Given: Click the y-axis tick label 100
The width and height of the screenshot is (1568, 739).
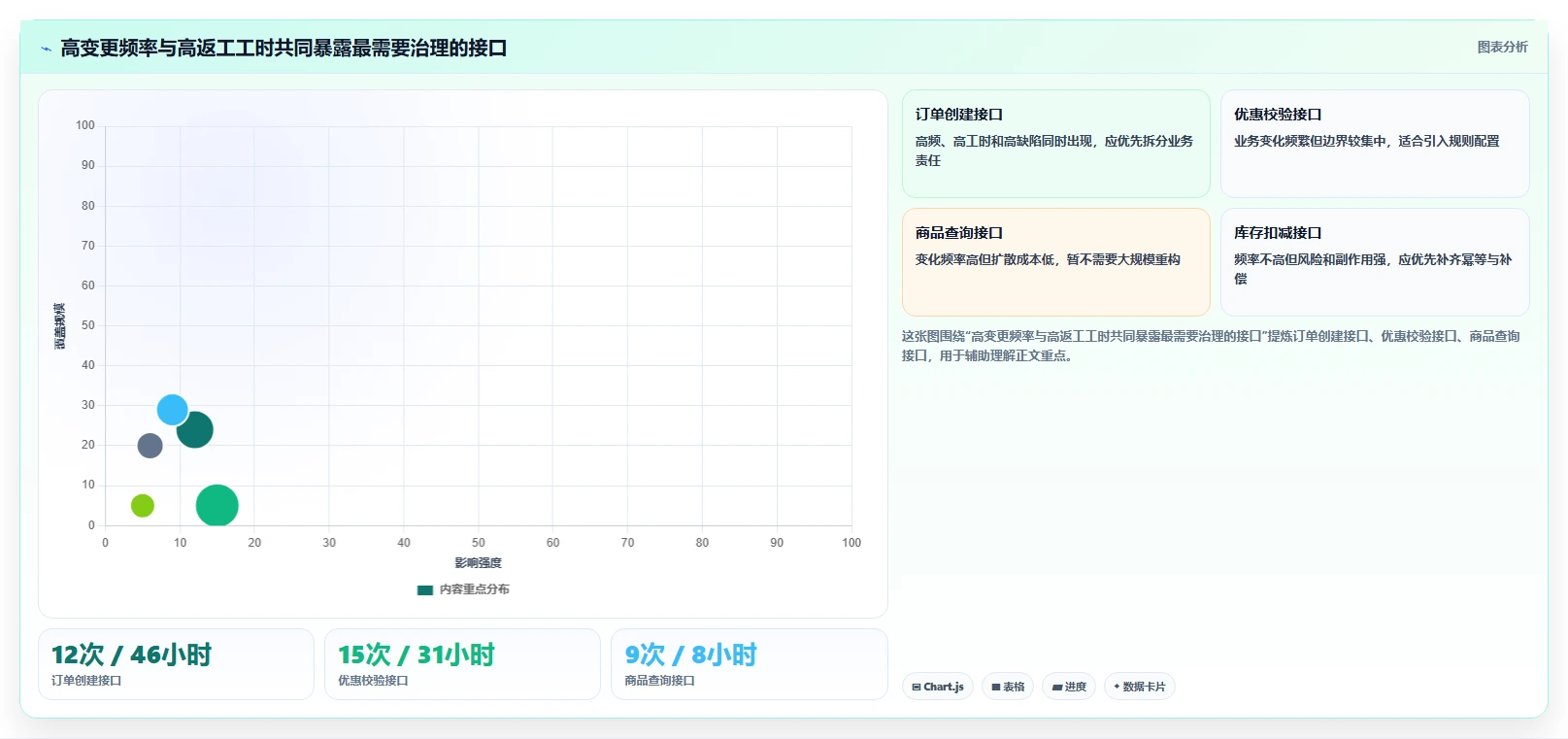Looking at the screenshot, I should (85, 125).
